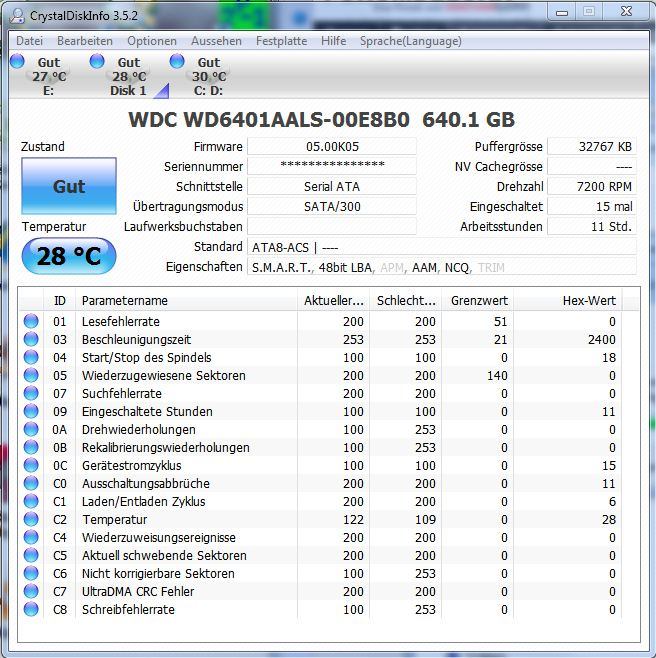Click the Aktueller value 122 of Temperatur

click(353, 520)
